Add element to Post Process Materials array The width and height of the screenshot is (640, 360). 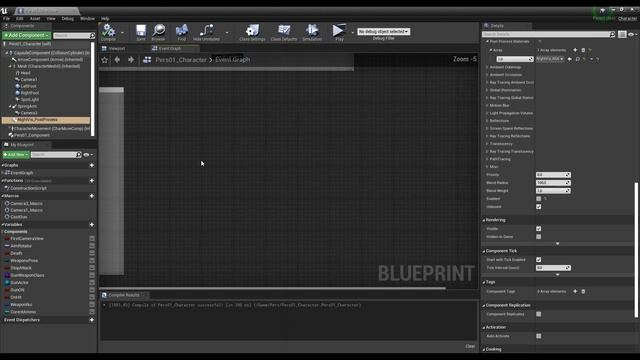(575, 50)
